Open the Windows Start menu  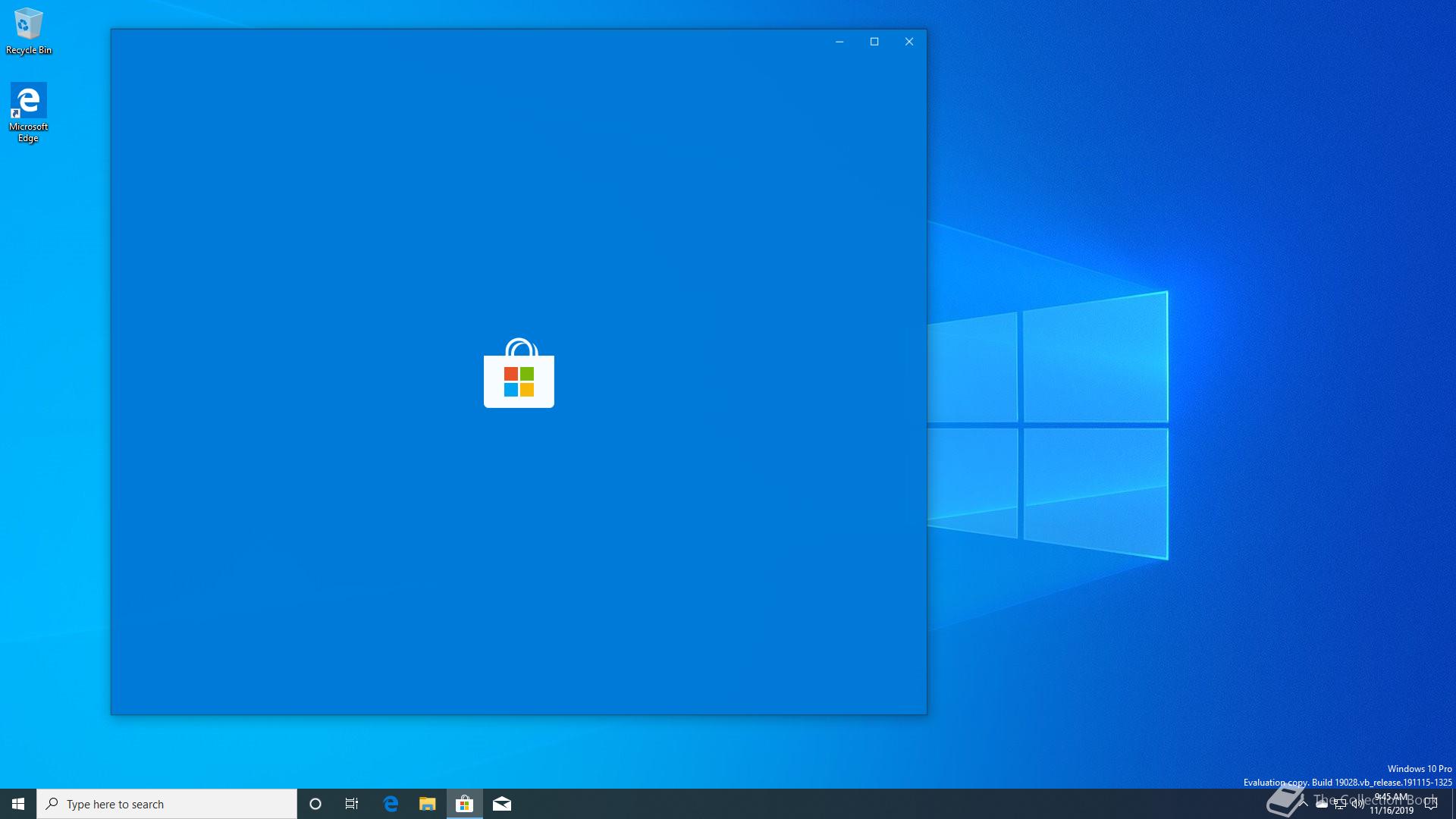pos(18,804)
